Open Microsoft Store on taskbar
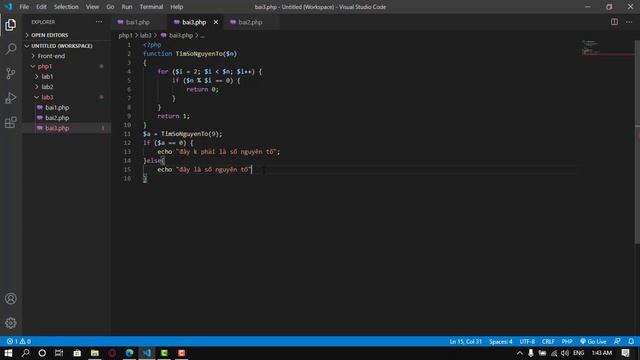The width and height of the screenshot is (640, 360). (x=77, y=353)
